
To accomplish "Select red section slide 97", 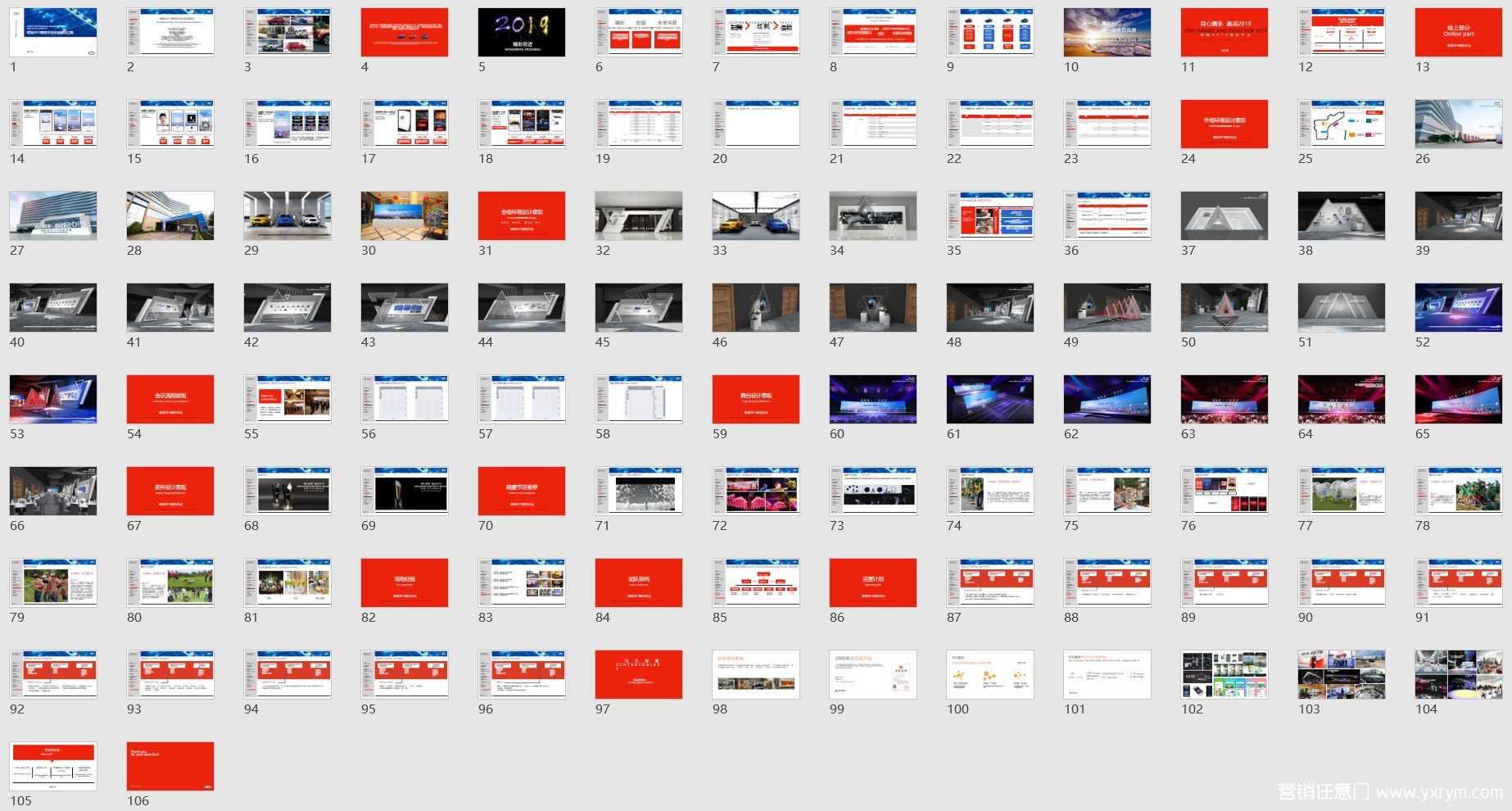I will coord(639,675).
